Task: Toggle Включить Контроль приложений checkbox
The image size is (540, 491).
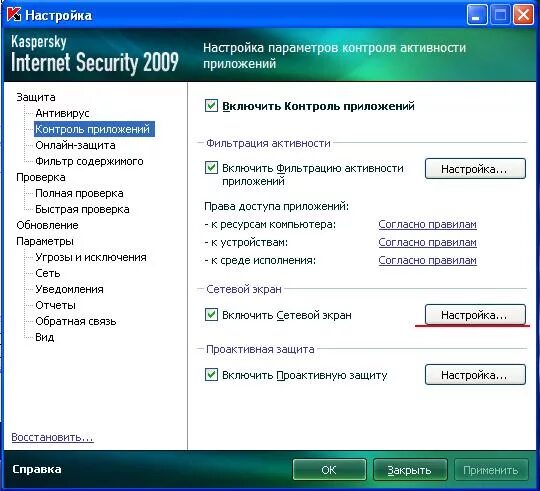Action: pyautogui.click(x=211, y=106)
